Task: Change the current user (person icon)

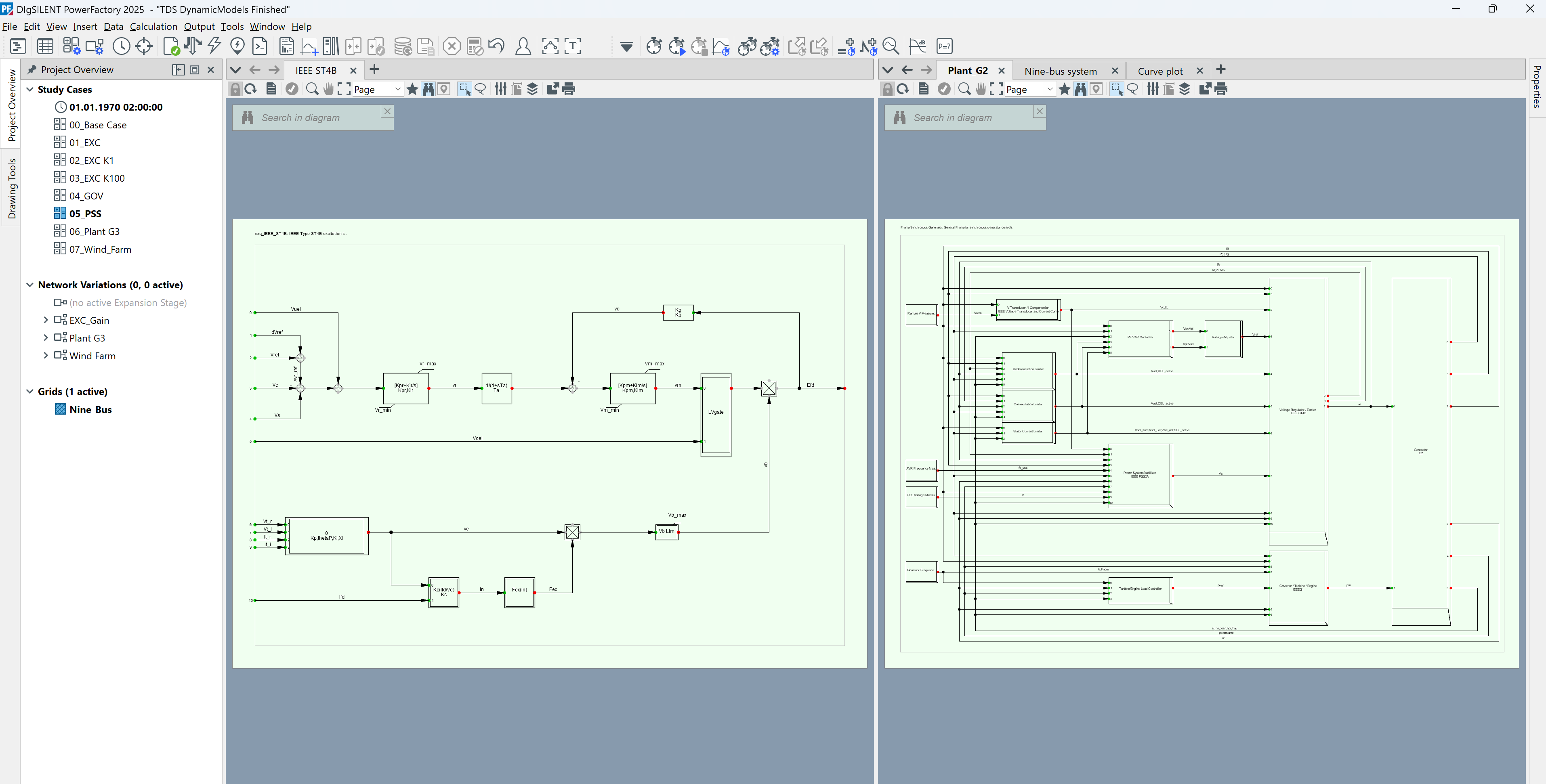Action: (x=523, y=46)
